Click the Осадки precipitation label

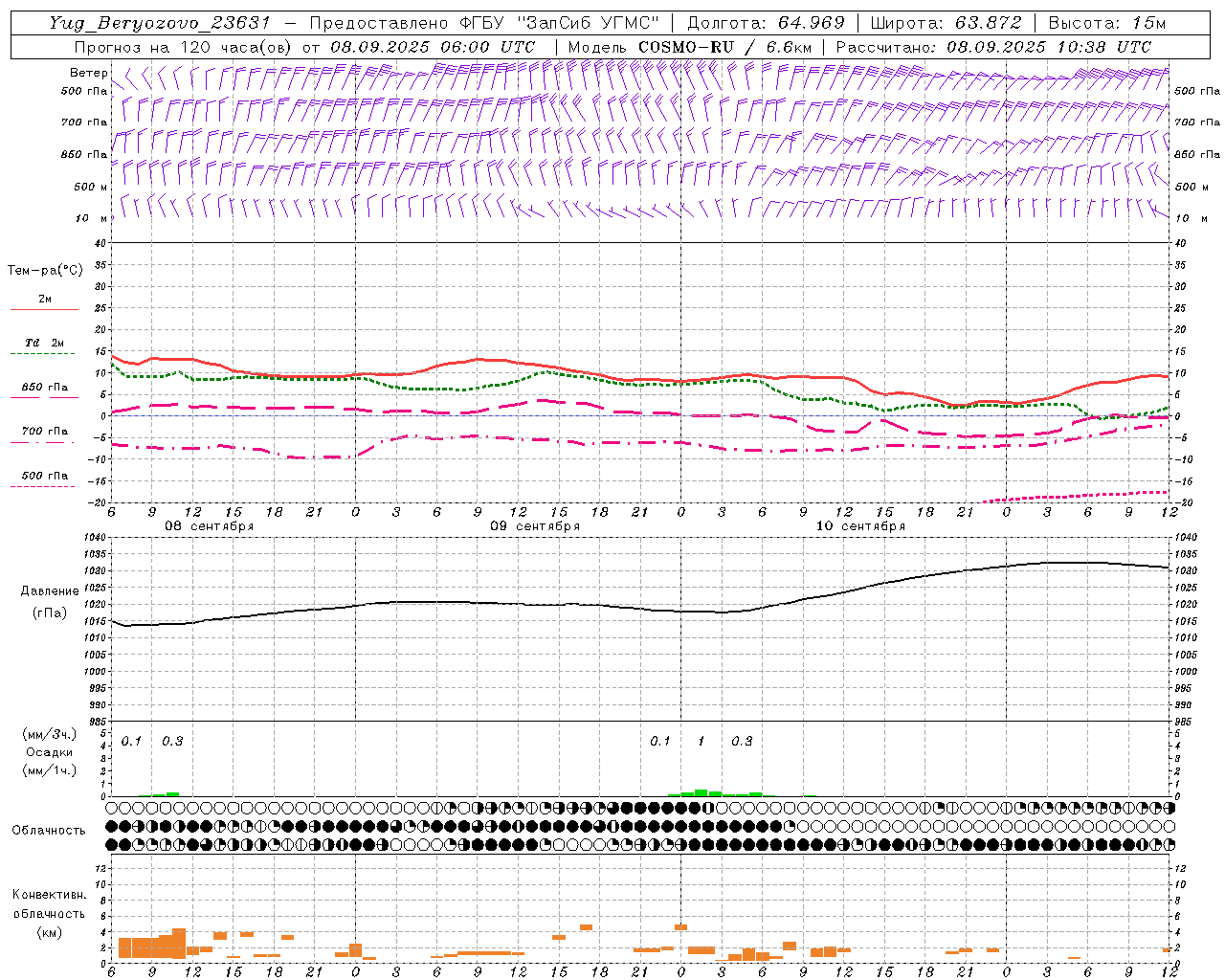(50, 752)
